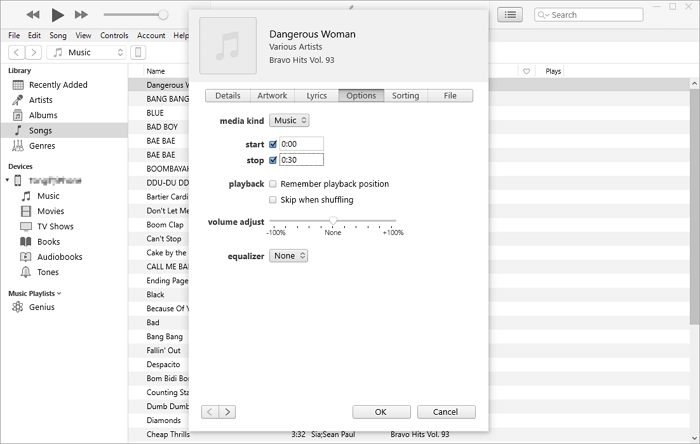This screenshot has height=444, width=700.
Task: Open the equalizer dropdown
Action: pyautogui.click(x=288, y=256)
